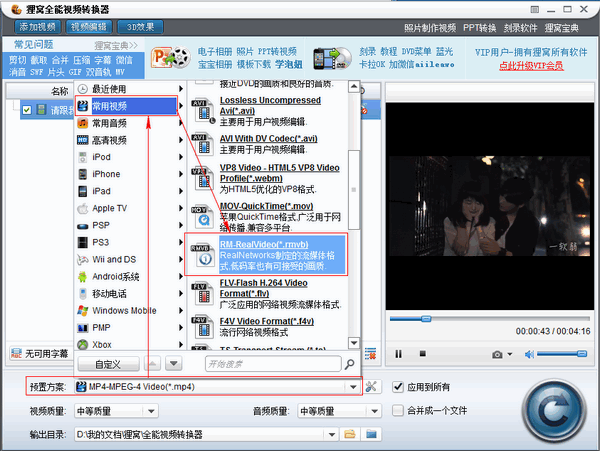Click the PowerPoint film reel banner icon
The width and height of the screenshot is (600, 451).
[171, 58]
